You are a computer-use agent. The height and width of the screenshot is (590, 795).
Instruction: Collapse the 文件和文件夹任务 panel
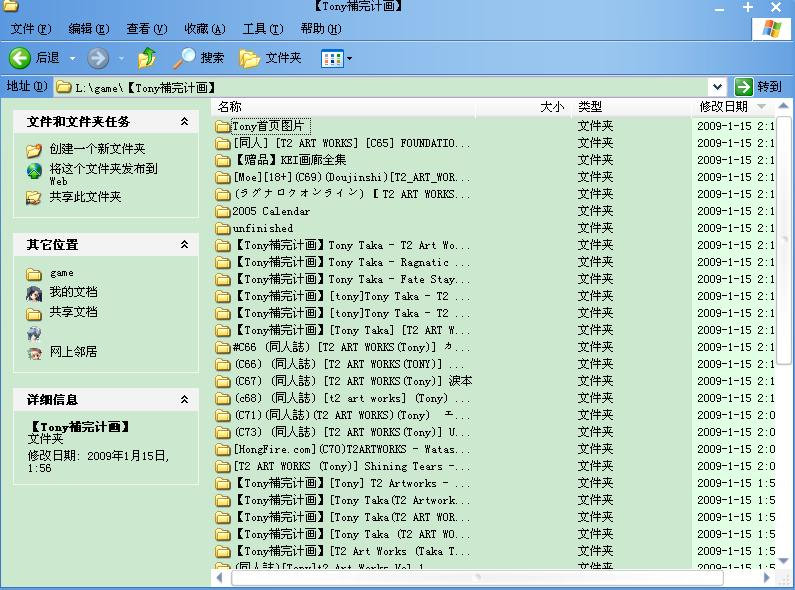(185, 122)
